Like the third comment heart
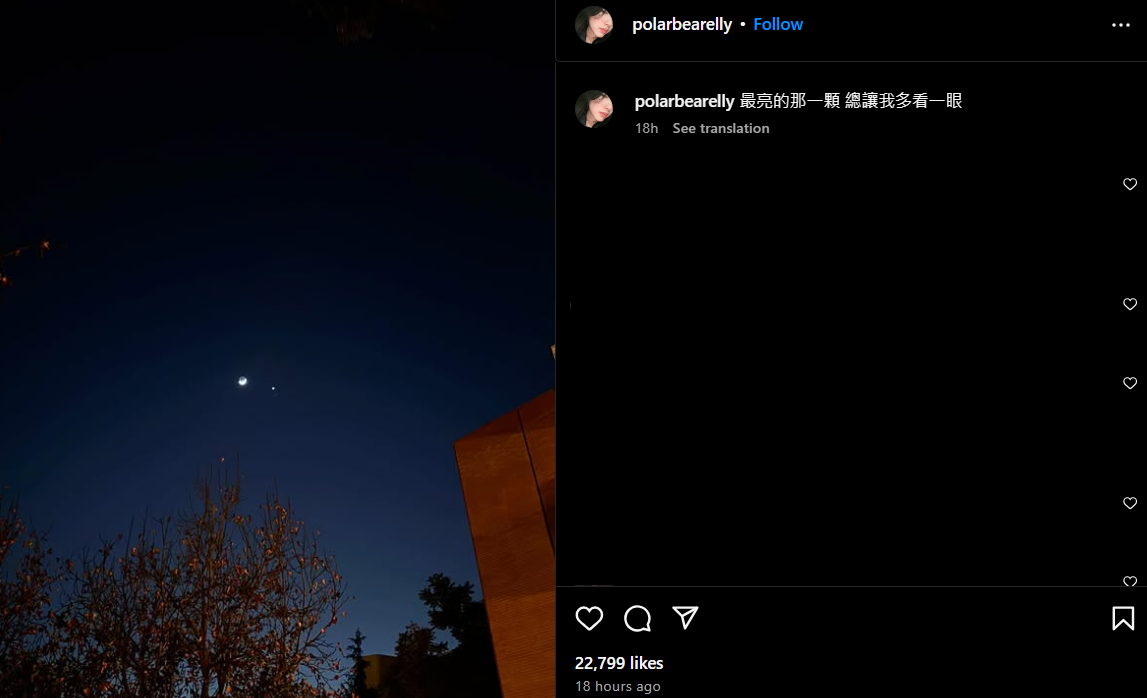The height and width of the screenshot is (698, 1147). coord(1129,383)
